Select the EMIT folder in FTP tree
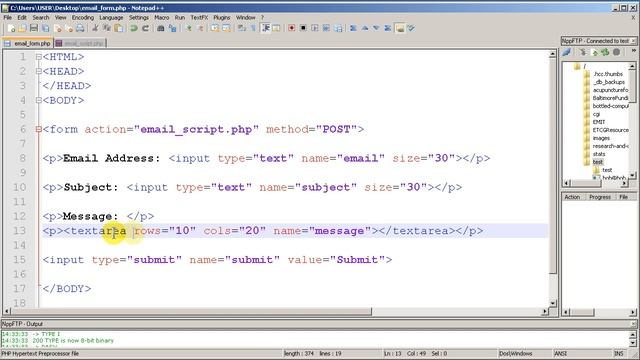Screen dimensions: 640x360 click(x=599, y=122)
